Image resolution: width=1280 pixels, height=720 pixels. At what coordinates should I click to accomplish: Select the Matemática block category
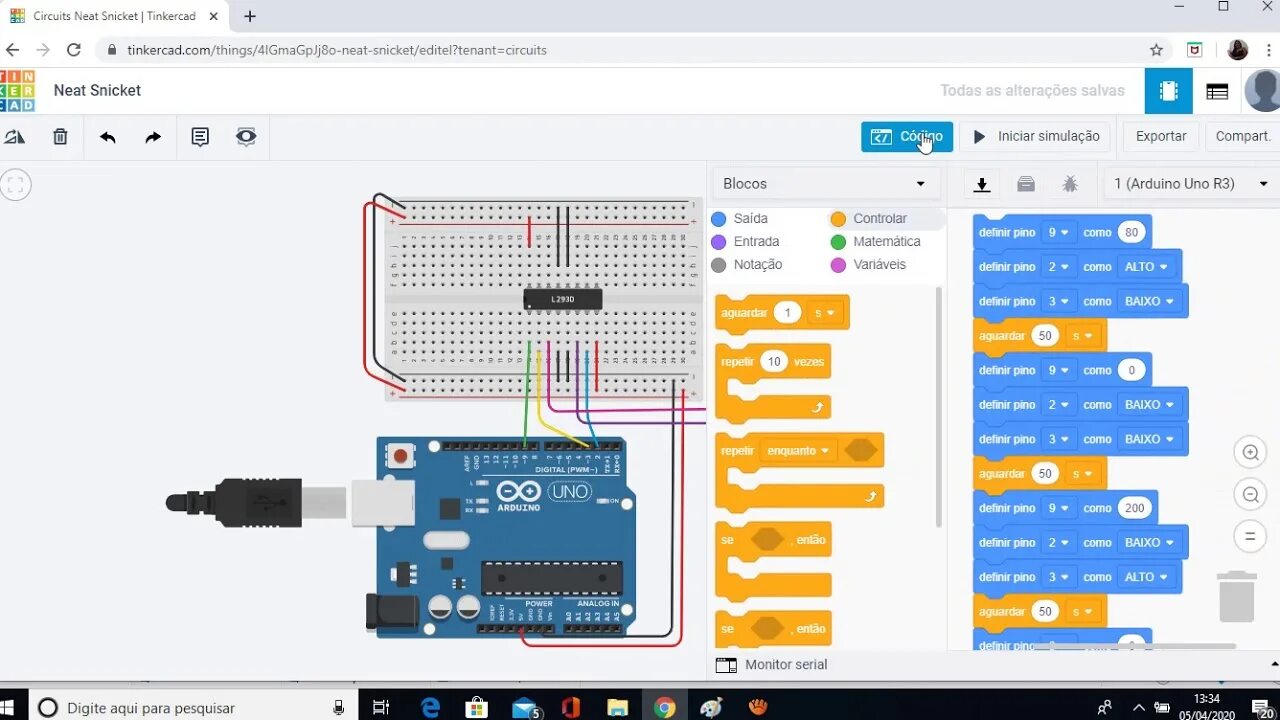click(875, 242)
